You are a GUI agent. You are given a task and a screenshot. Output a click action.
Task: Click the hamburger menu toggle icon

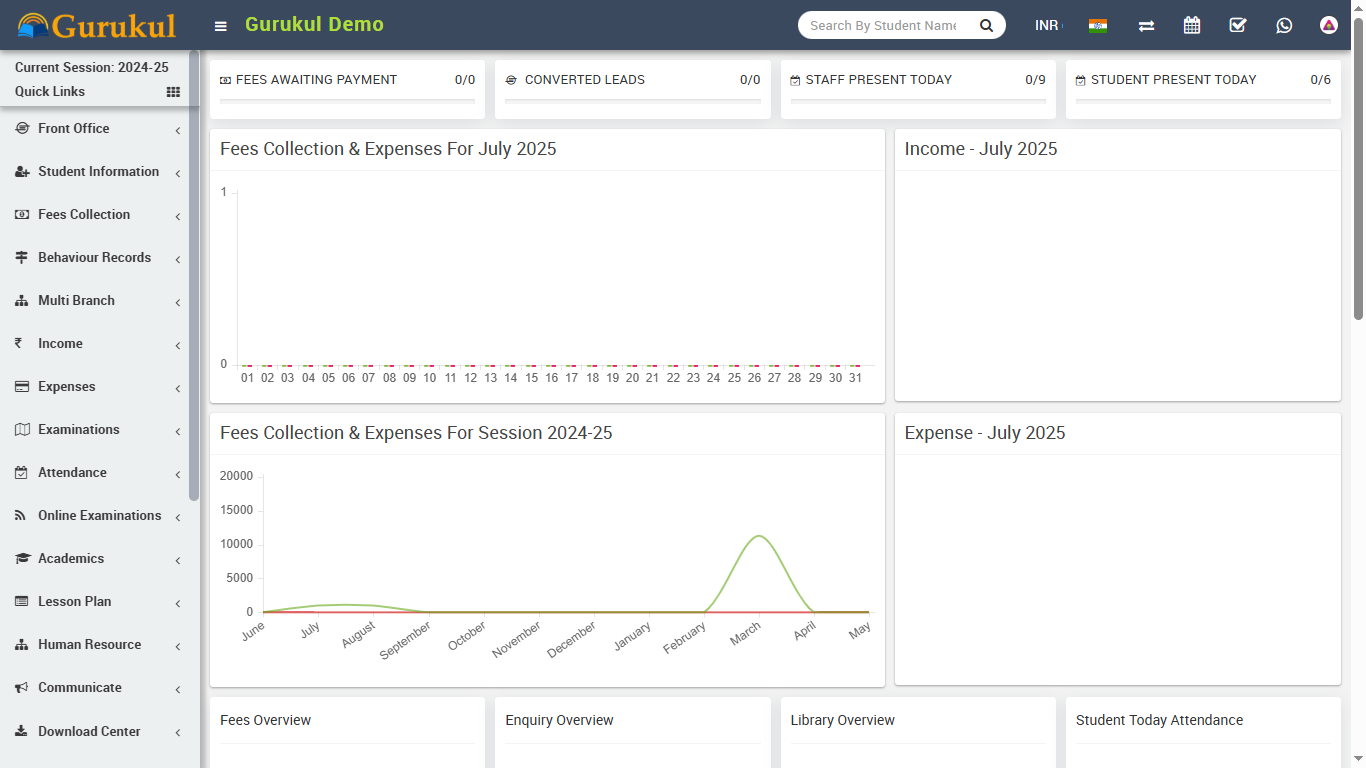coord(221,26)
